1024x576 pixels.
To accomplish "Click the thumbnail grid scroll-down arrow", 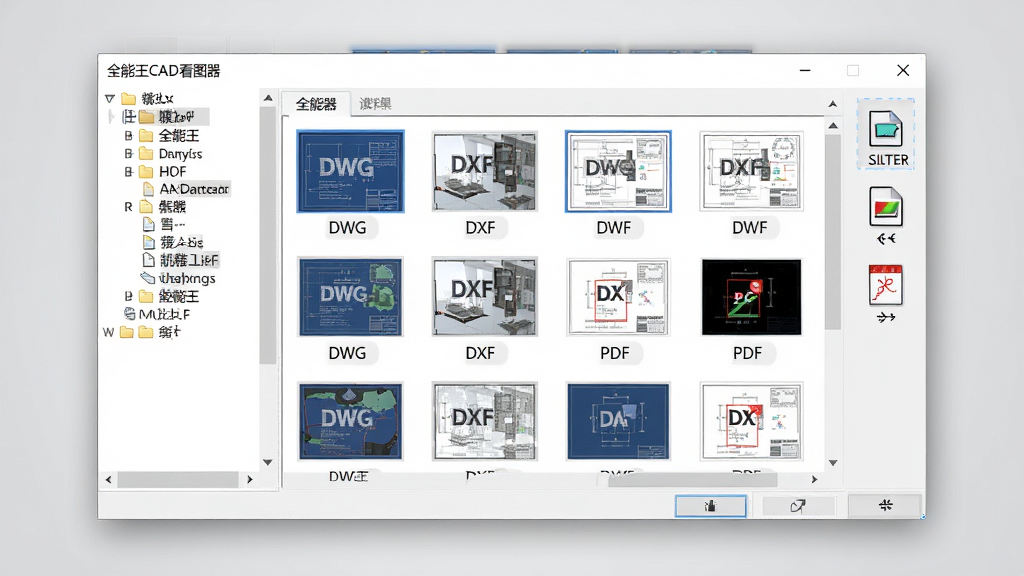I will coord(833,462).
